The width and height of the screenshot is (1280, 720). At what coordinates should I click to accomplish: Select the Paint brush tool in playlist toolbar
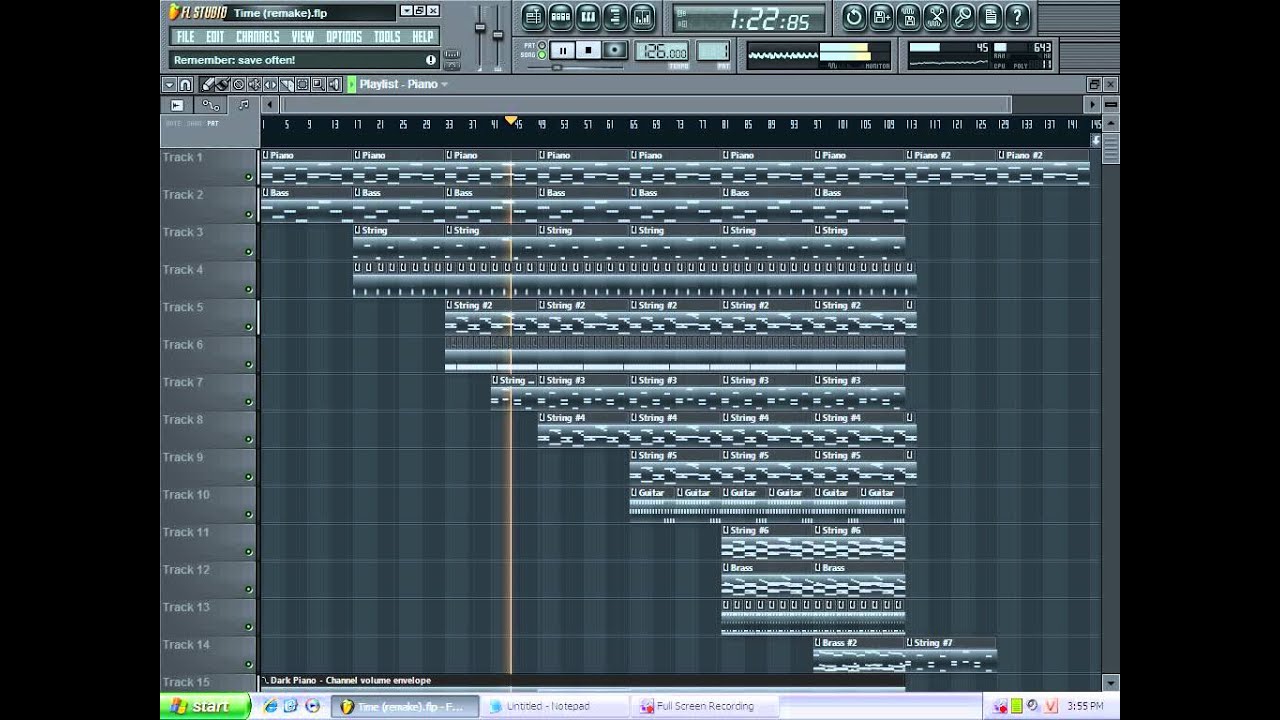point(222,85)
